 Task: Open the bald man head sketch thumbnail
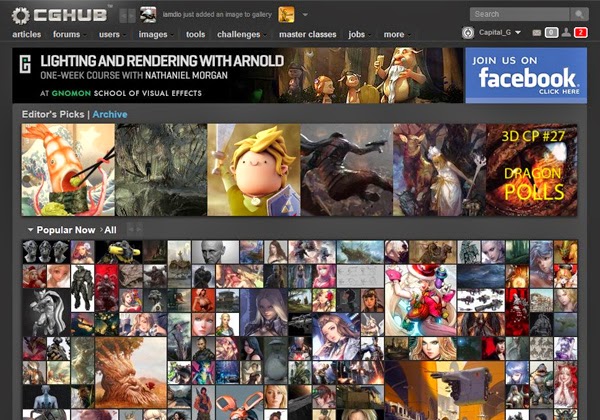point(215,252)
